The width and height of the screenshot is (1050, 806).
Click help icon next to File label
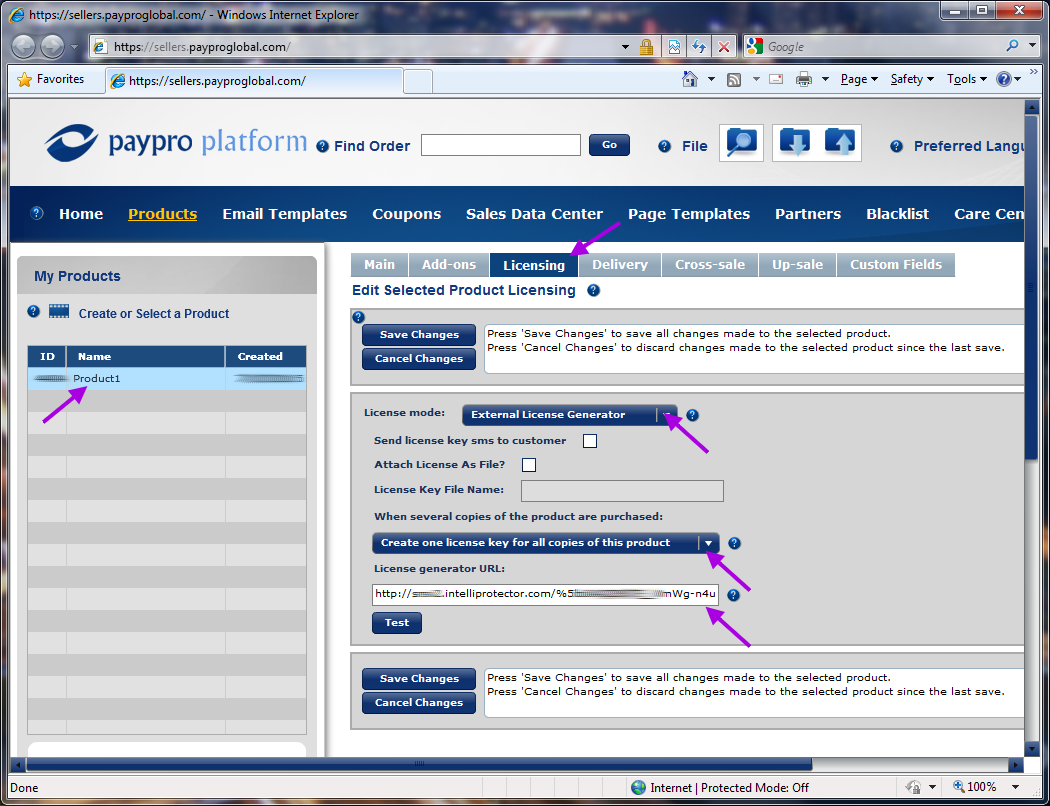pyautogui.click(x=664, y=146)
